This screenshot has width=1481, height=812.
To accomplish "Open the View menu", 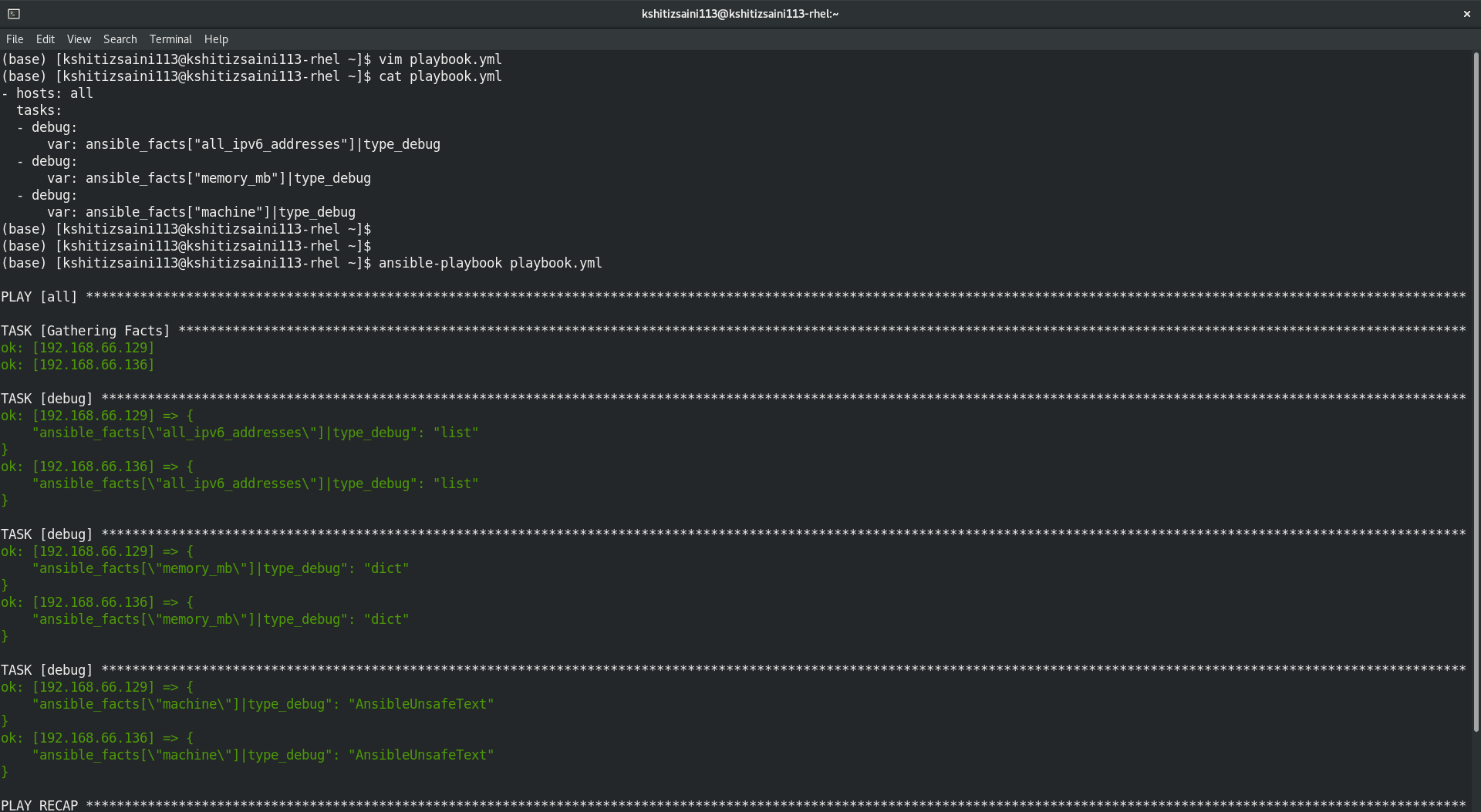I will click(x=79, y=39).
